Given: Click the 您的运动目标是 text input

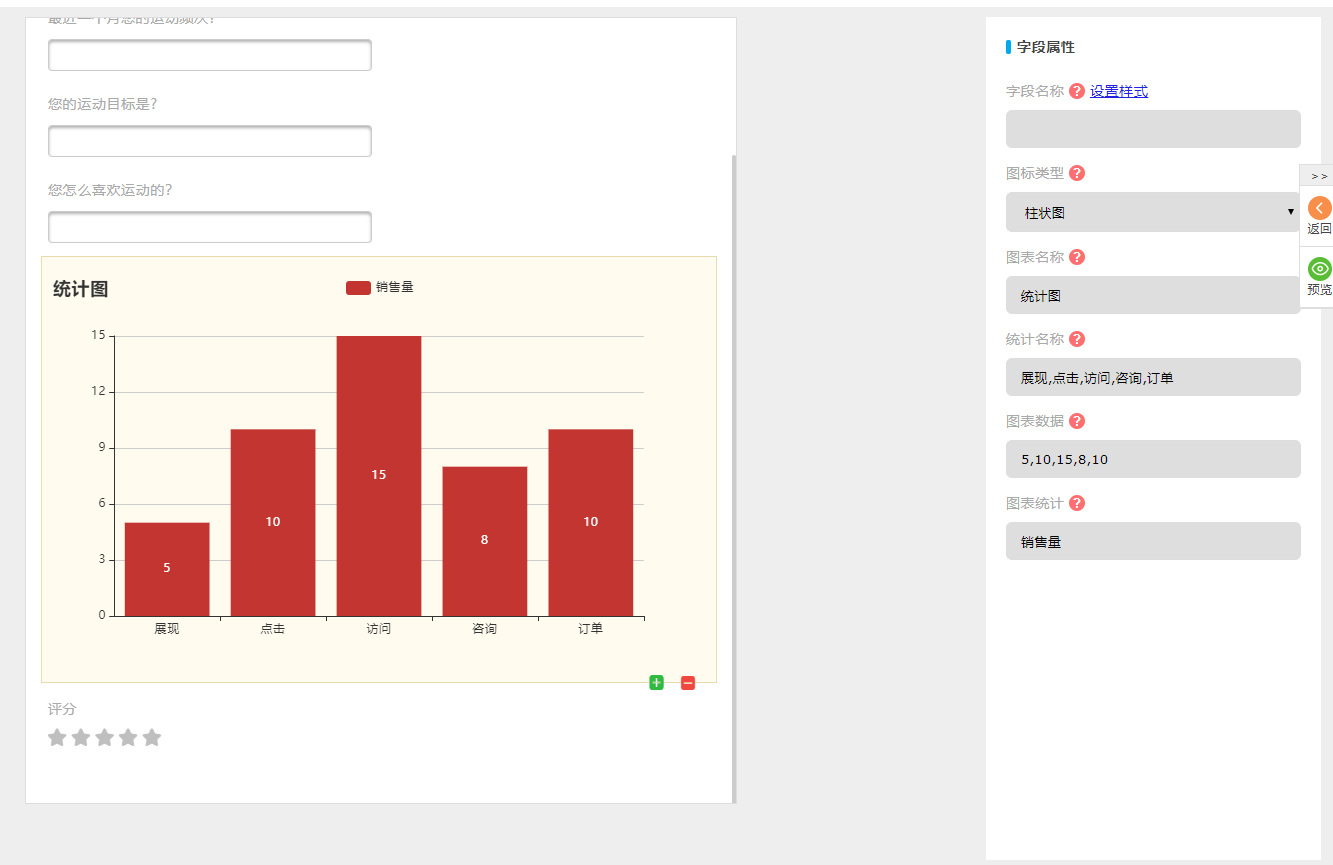Looking at the screenshot, I should (210, 141).
